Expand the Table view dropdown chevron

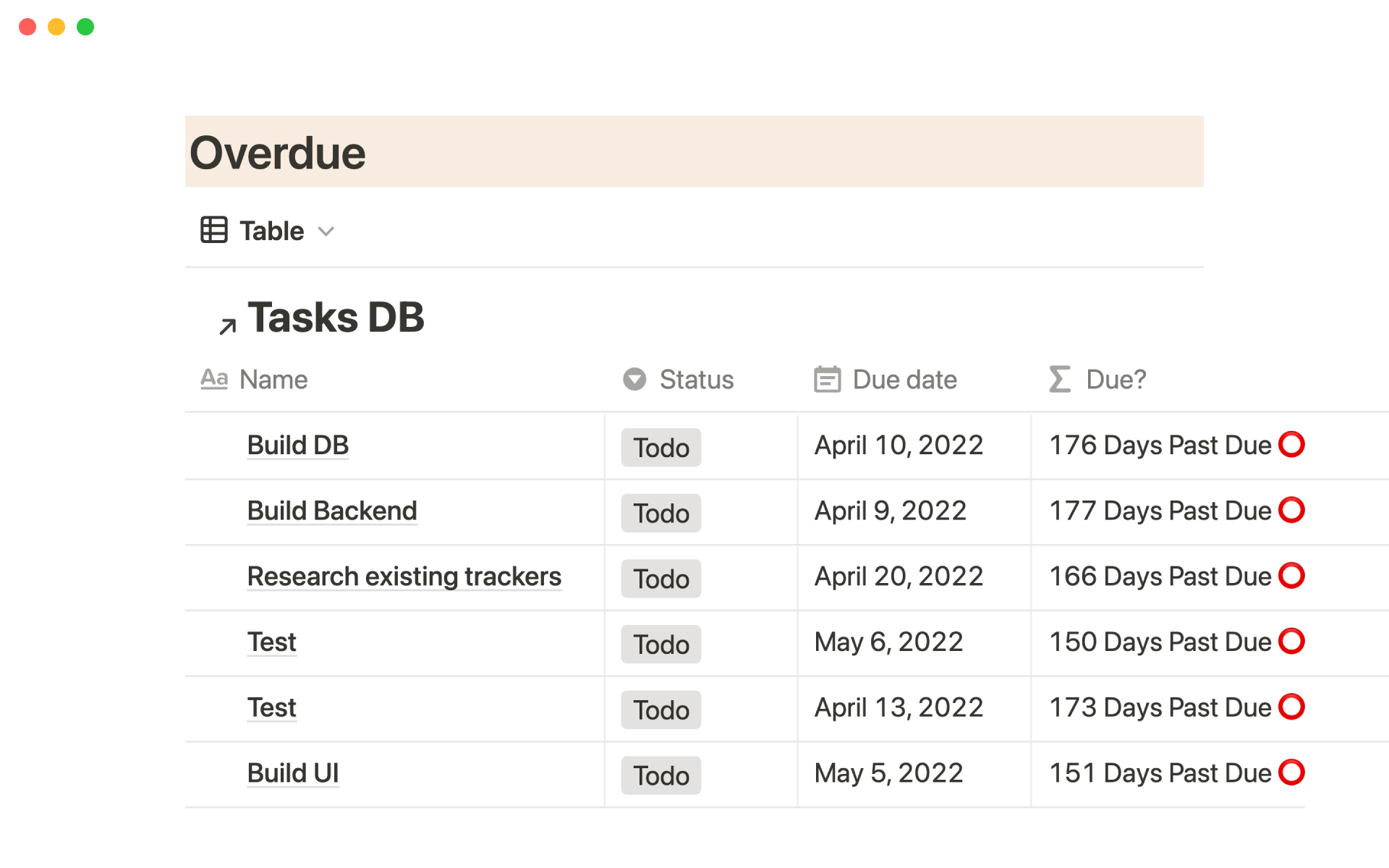326,231
